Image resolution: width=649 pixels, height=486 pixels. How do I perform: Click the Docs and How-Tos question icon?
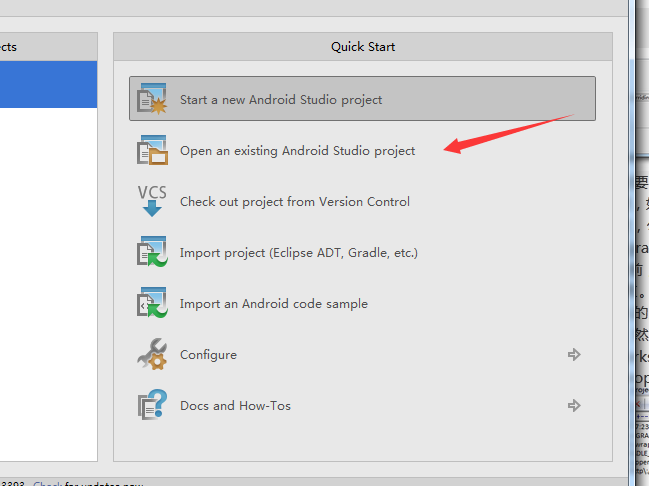(152, 405)
